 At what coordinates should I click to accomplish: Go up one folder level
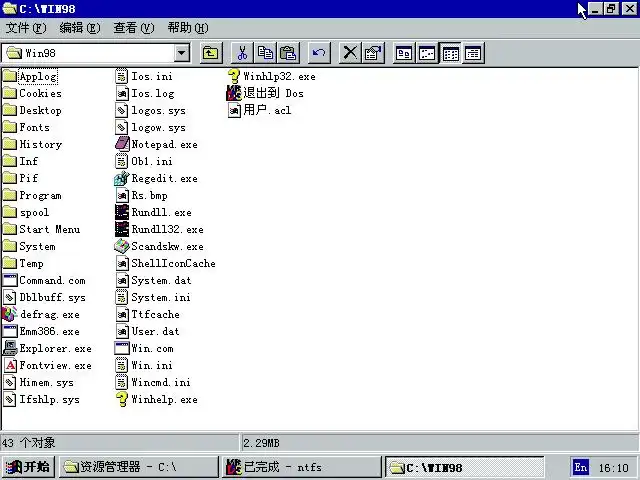click(211, 53)
